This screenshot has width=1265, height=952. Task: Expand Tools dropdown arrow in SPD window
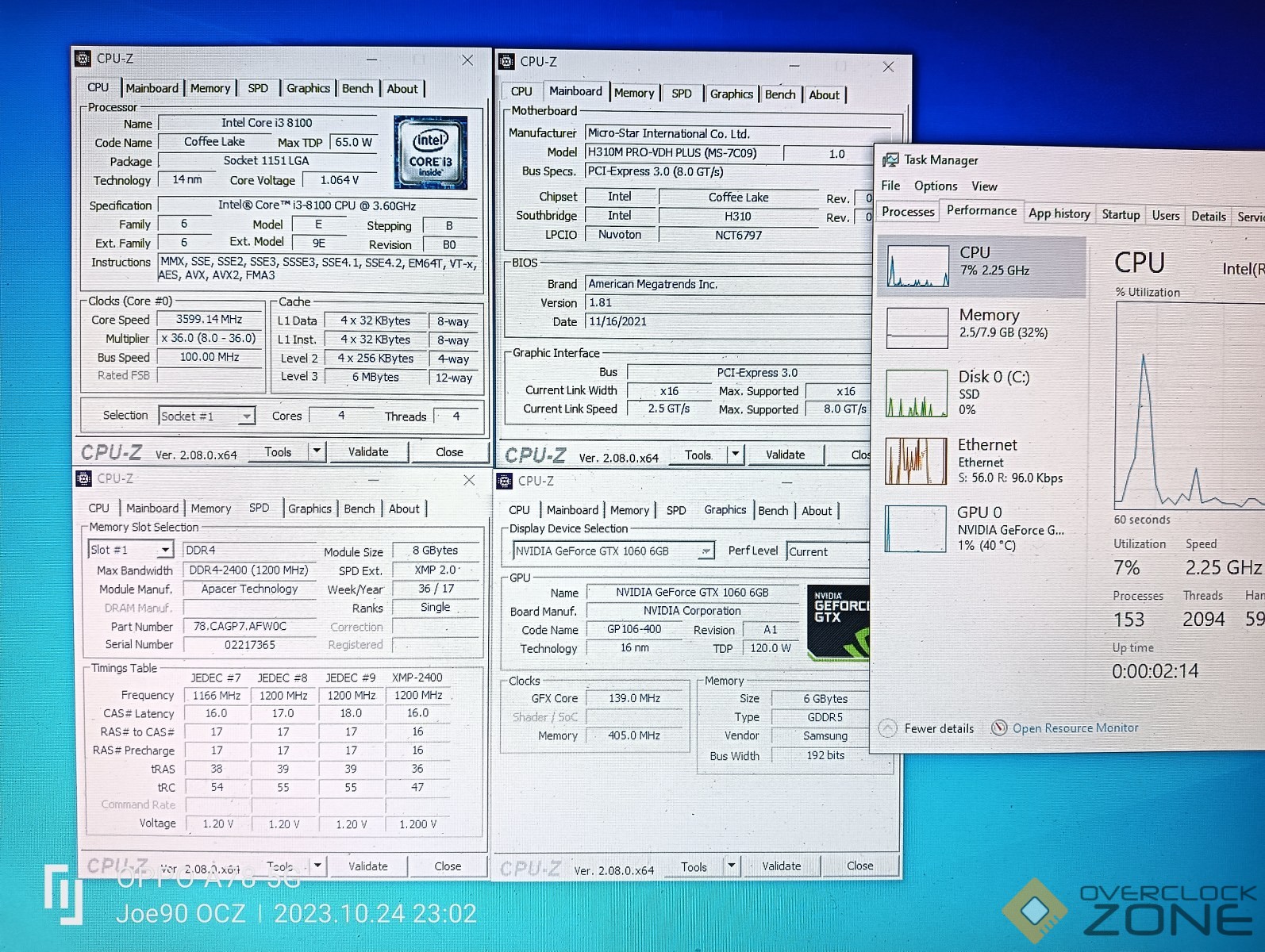317,866
